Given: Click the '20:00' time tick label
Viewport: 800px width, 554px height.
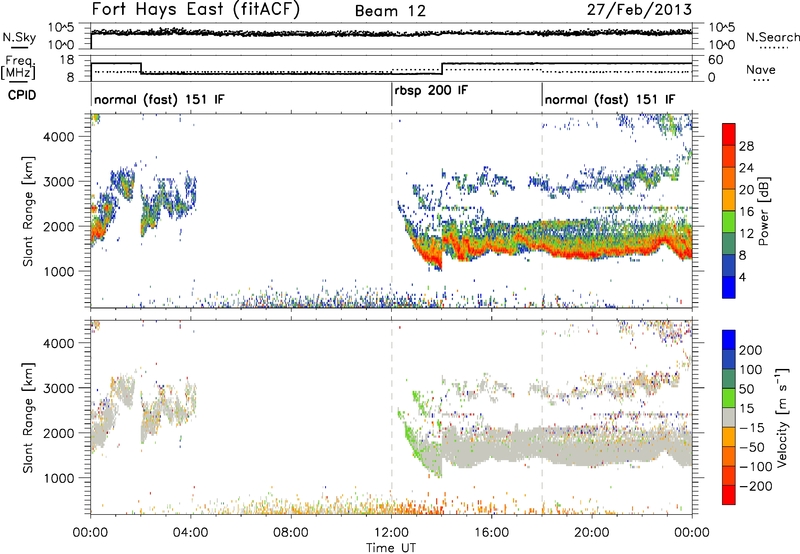Looking at the screenshot, I should click(591, 533).
